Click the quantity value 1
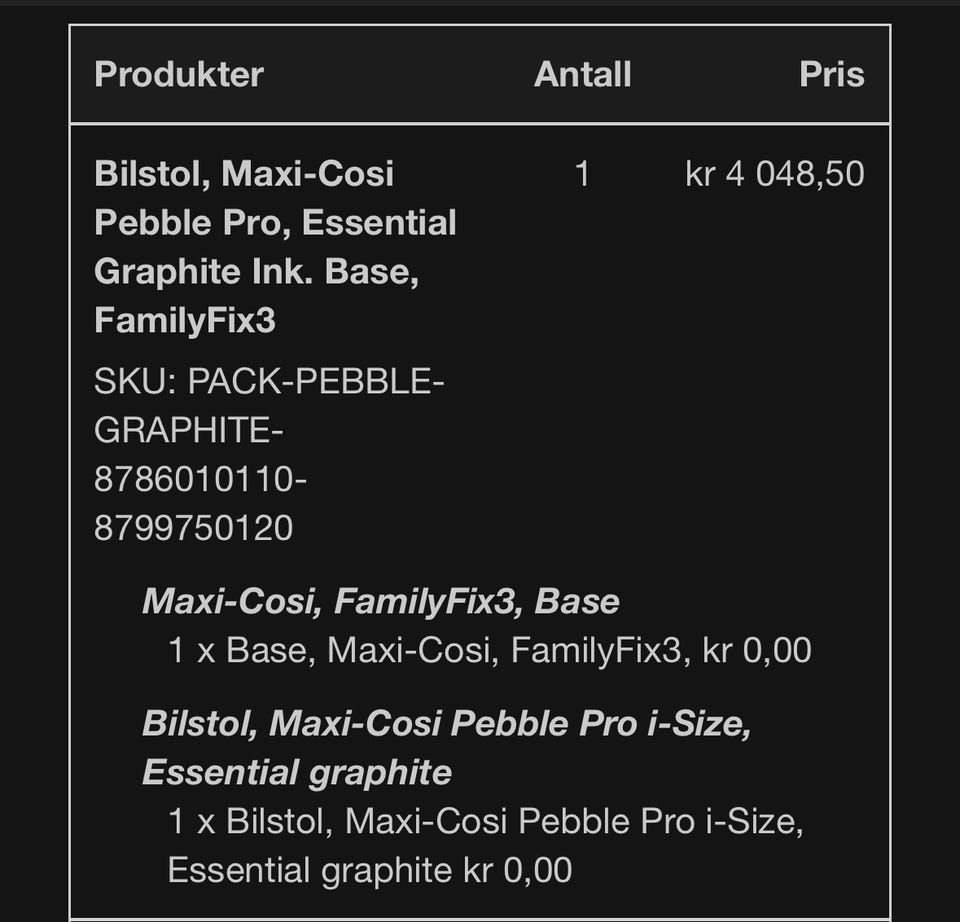The width and height of the screenshot is (960, 922). [x=582, y=173]
